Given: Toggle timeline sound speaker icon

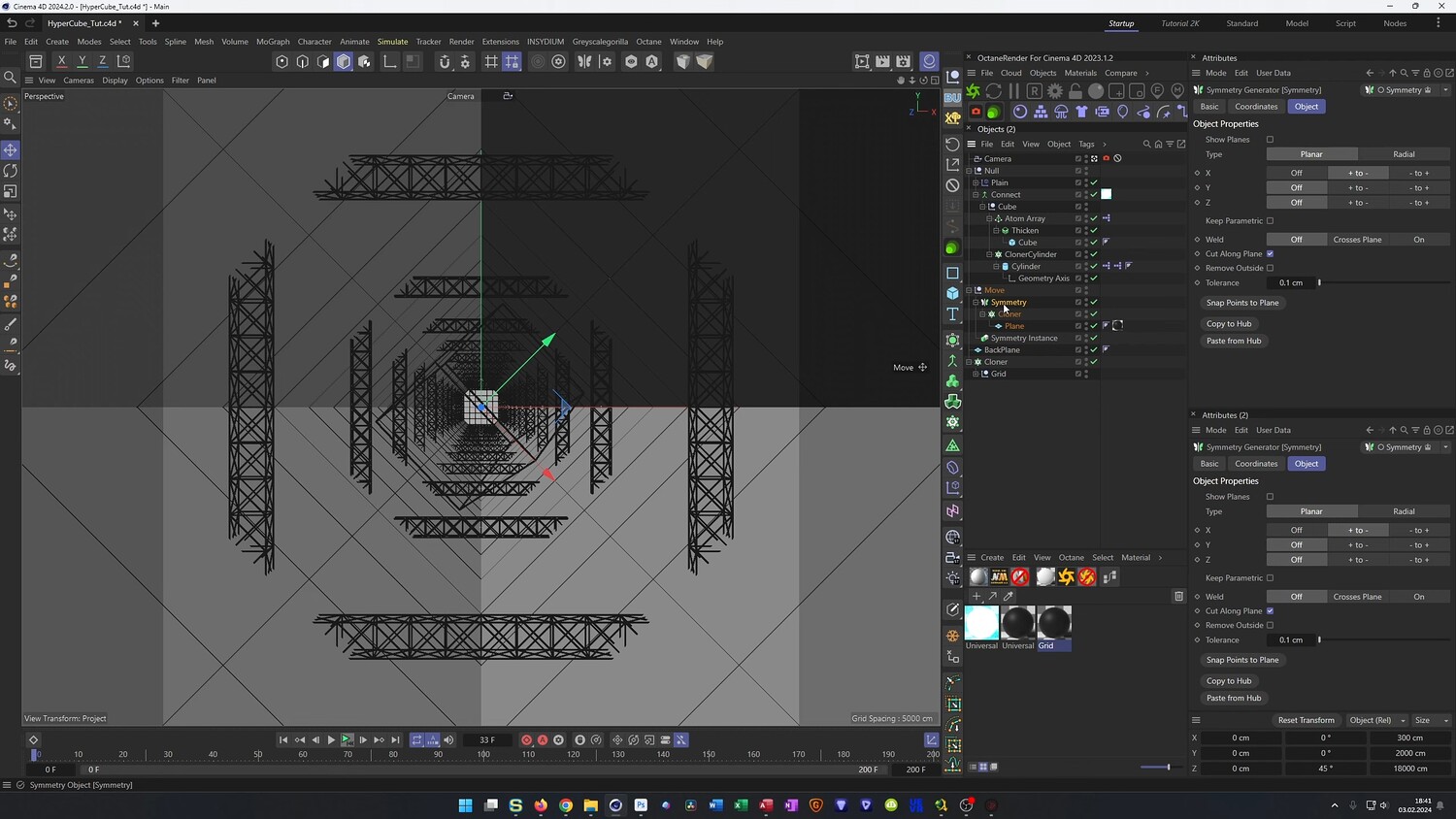Looking at the screenshot, I should (x=448, y=739).
